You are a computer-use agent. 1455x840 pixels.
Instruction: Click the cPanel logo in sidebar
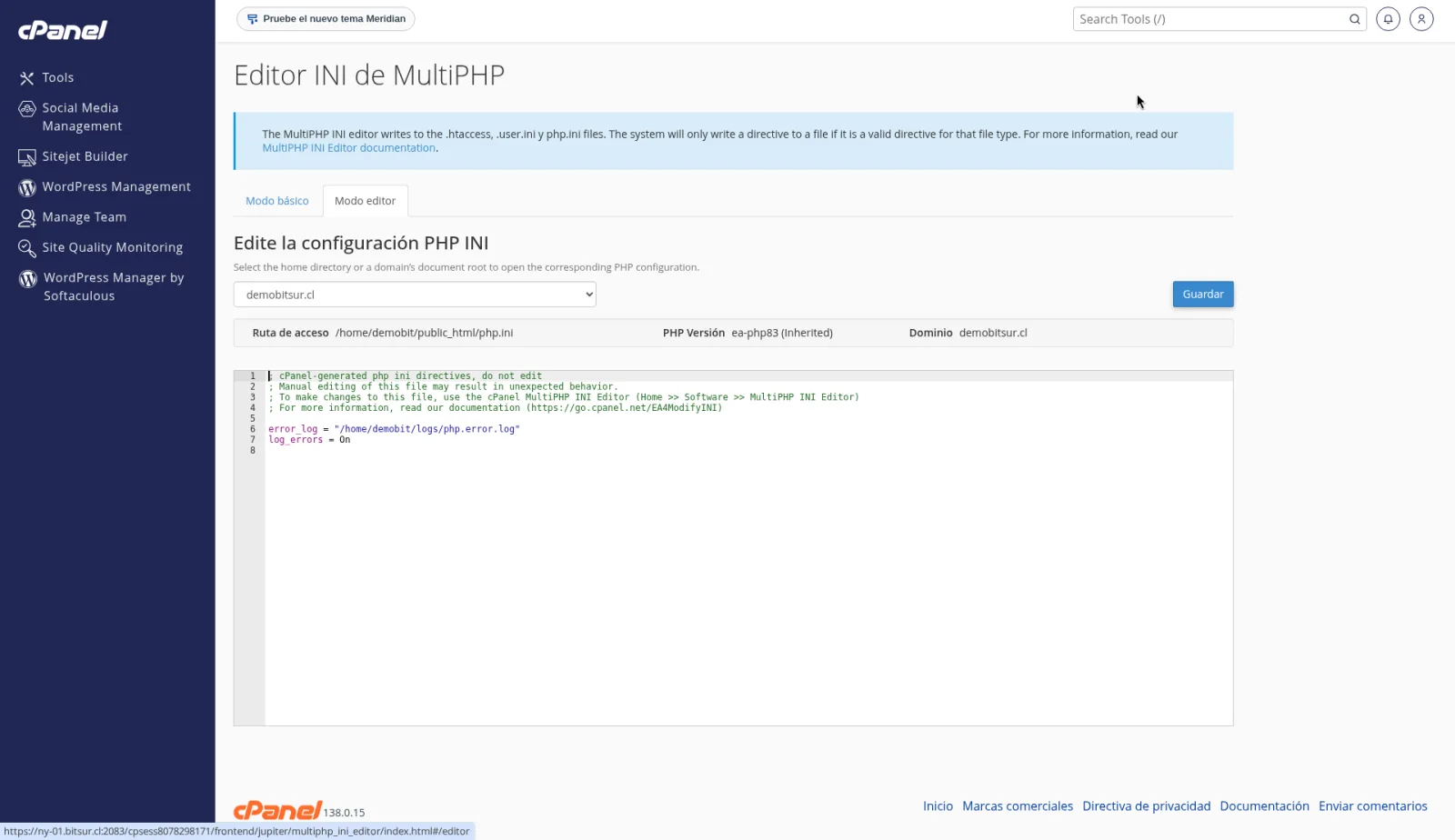(63, 31)
